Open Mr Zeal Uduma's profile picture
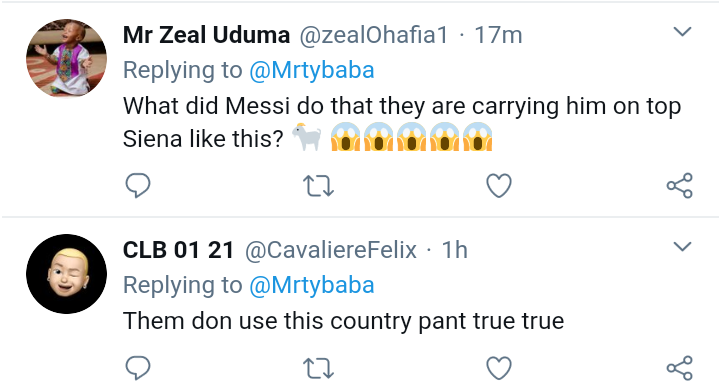 (x=67, y=58)
